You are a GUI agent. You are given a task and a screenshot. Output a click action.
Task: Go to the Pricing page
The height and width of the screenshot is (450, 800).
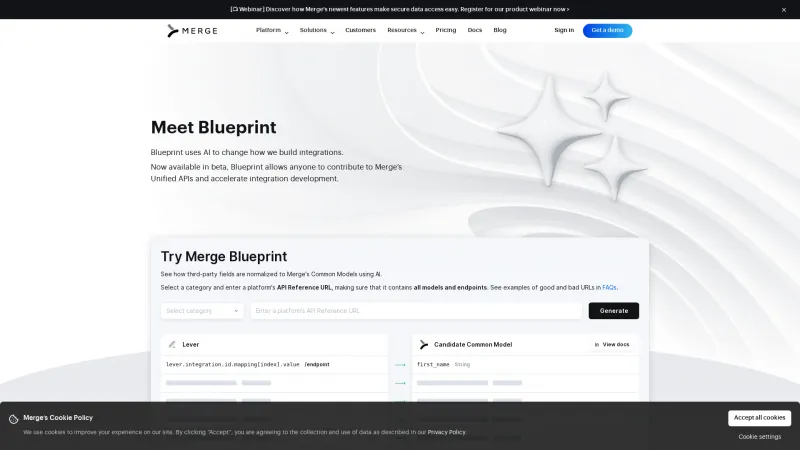click(445, 30)
